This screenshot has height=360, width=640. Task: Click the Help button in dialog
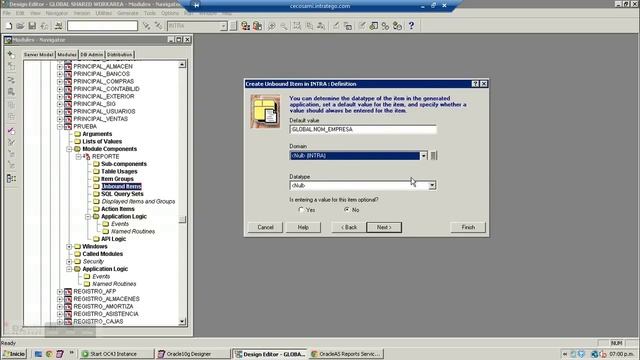point(303,227)
